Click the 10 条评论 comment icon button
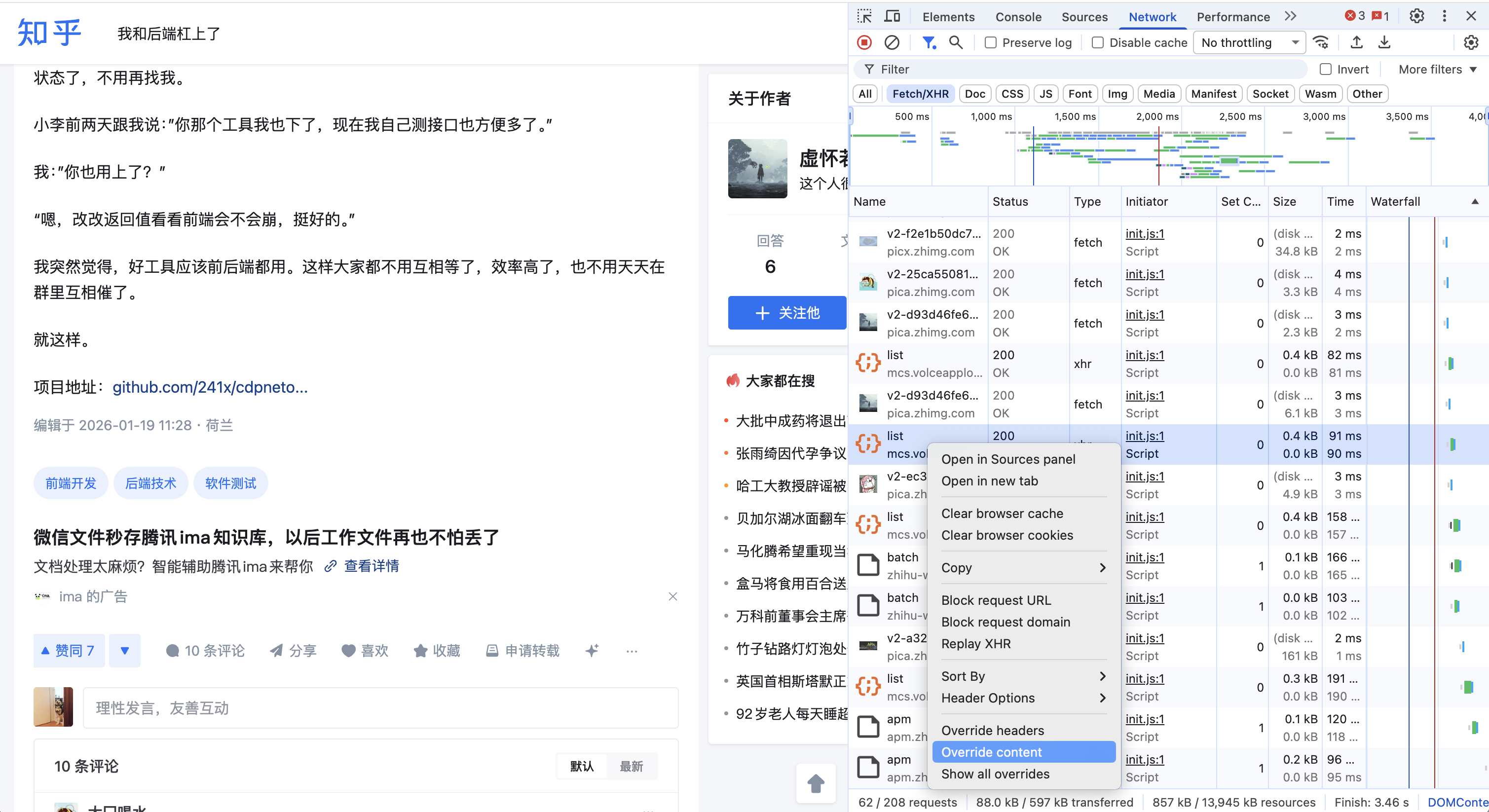Screen dimensions: 1489x812 point(205,651)
